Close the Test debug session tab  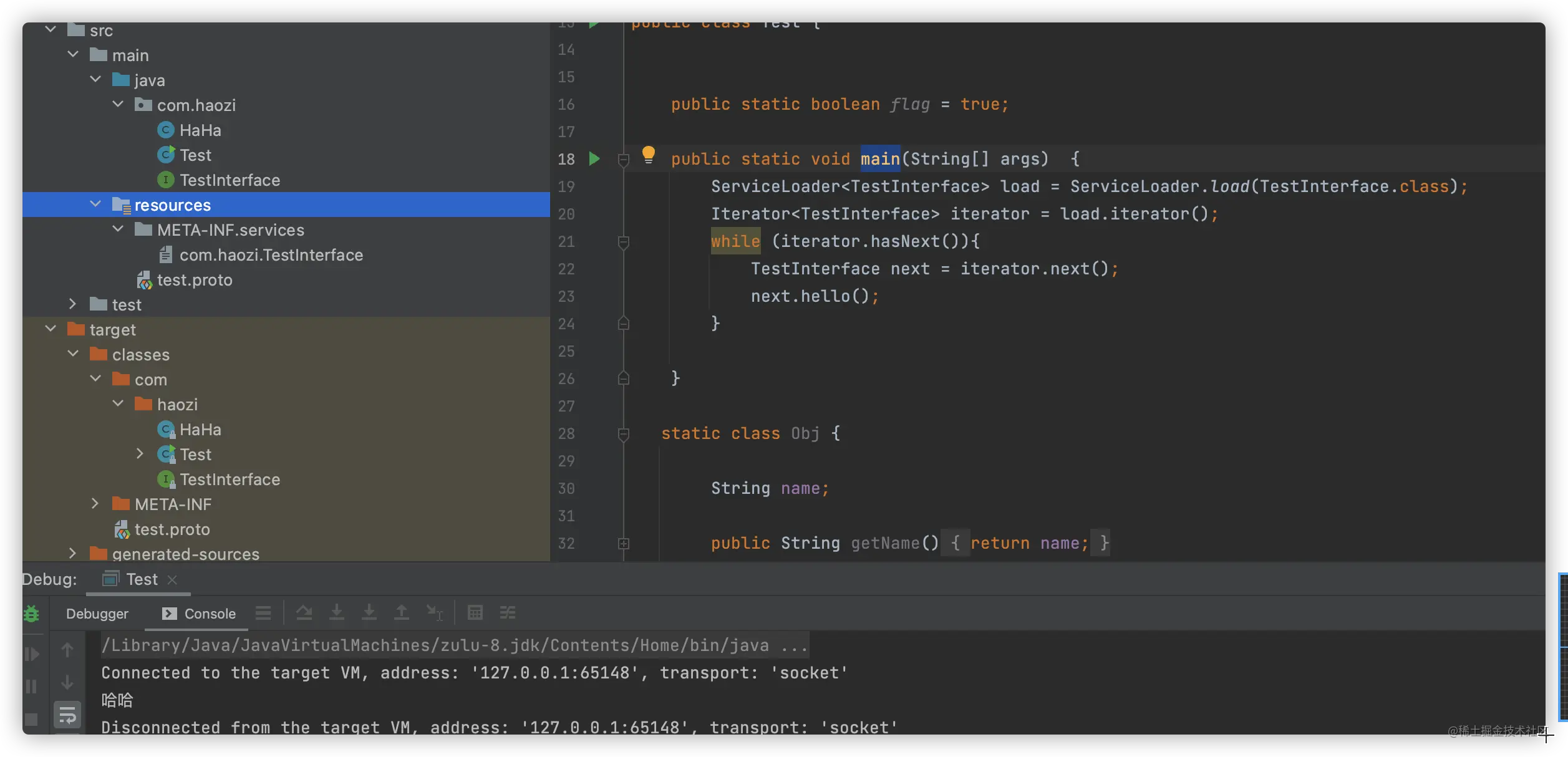[173, 580]
